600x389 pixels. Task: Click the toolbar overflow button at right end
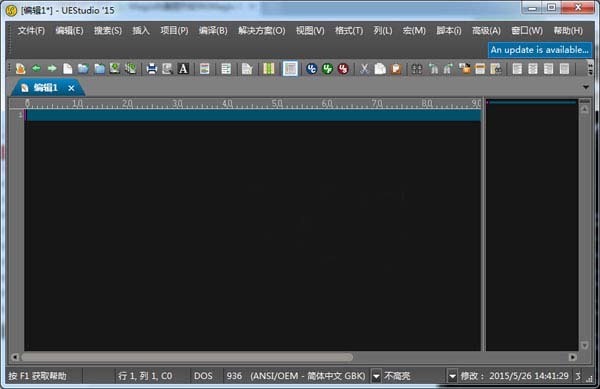click(x=590, y=69)
